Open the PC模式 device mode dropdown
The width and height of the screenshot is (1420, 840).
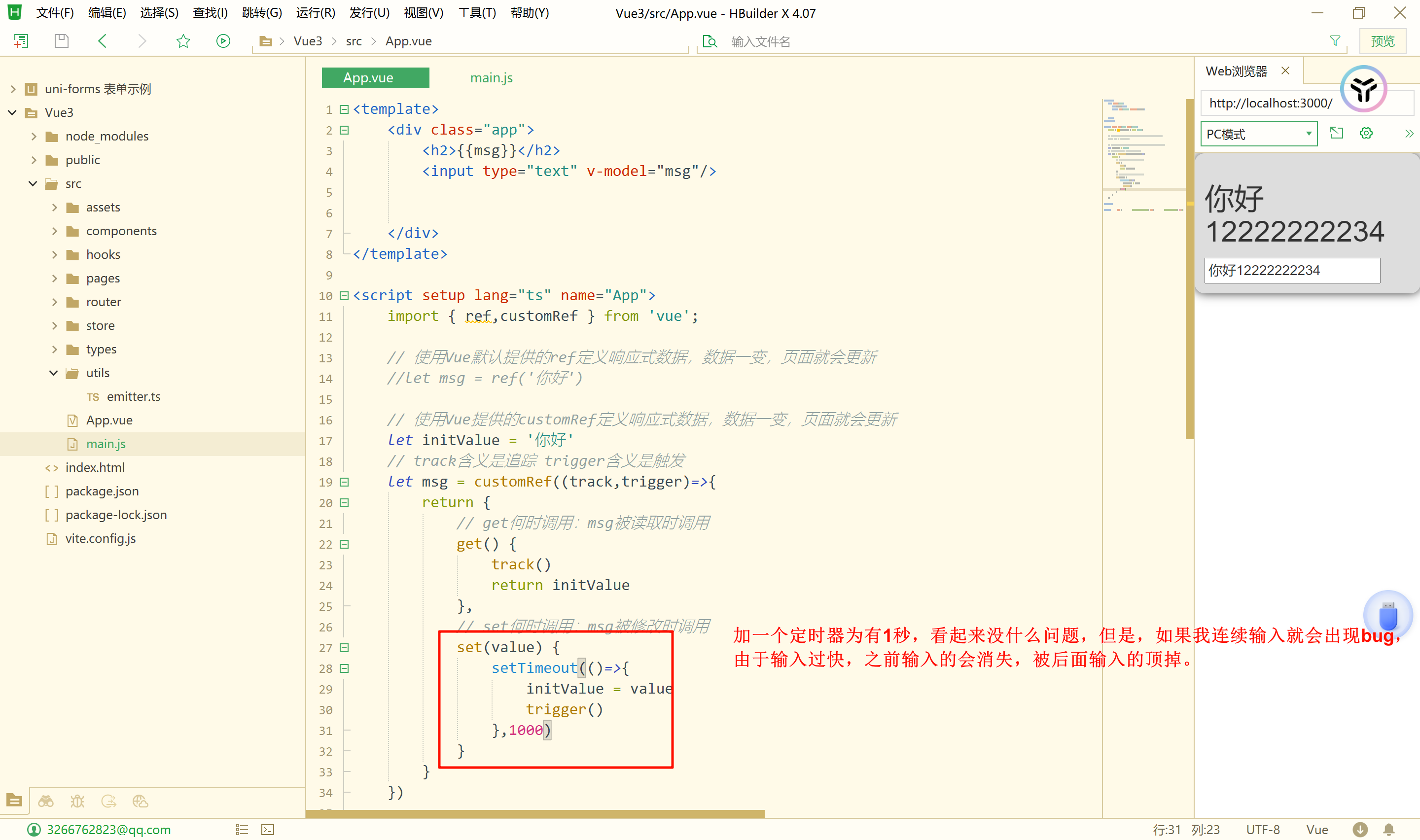[x=1258, y=134]
